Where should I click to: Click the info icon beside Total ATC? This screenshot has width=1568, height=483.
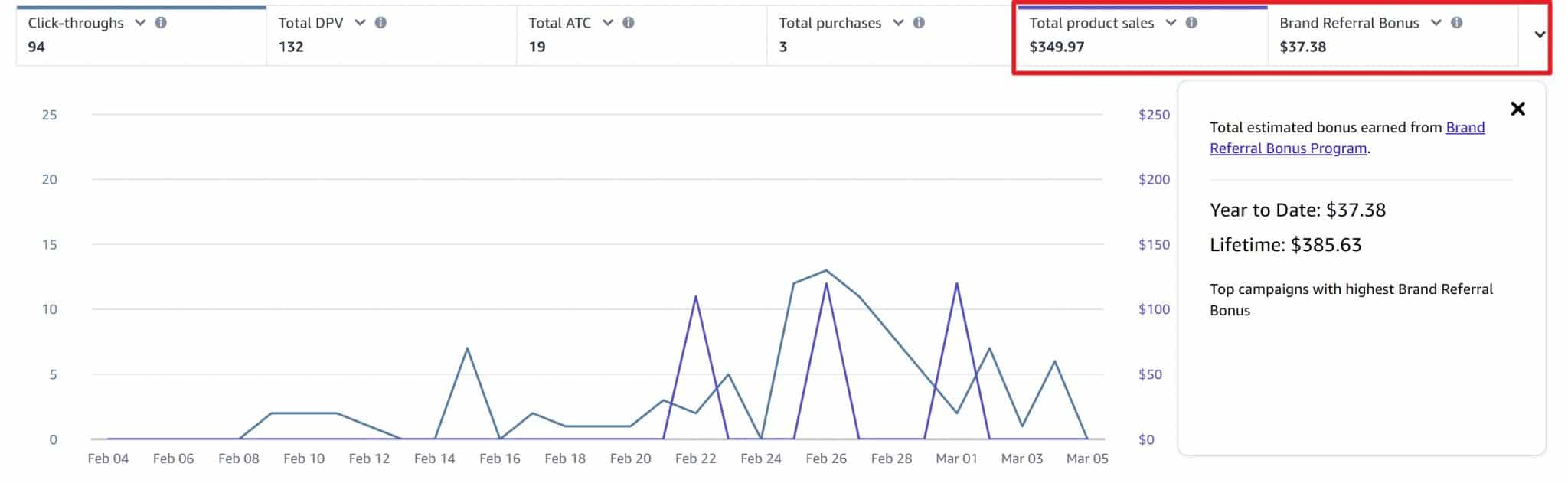(629, 23)
